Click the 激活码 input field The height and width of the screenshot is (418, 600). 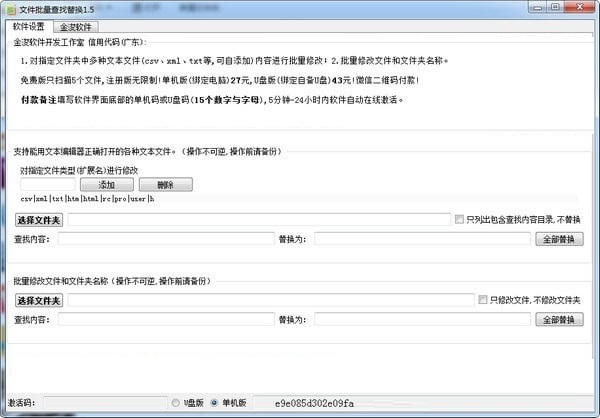click(x=105, y=403)
